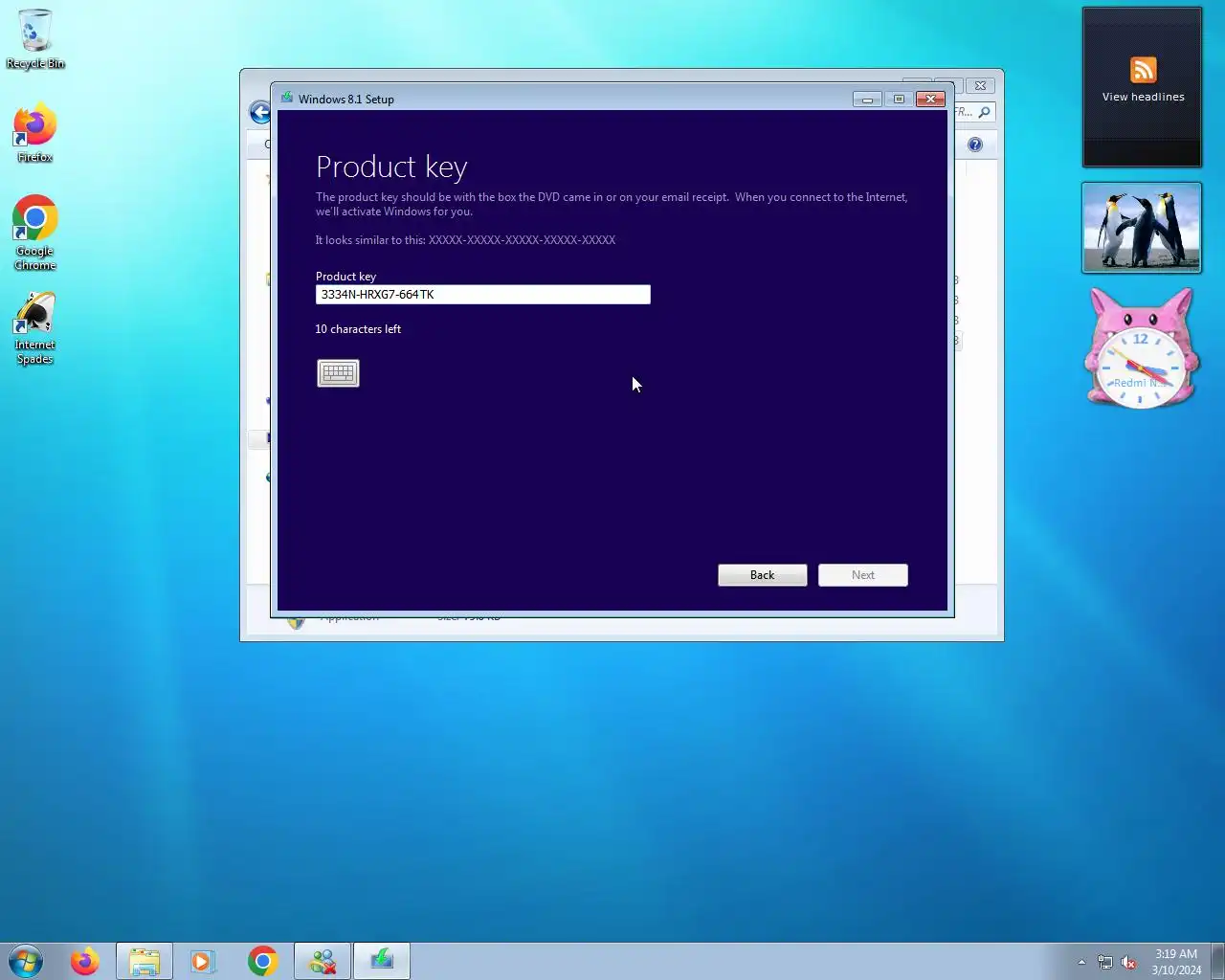
Task: Click the Next button in Setup
Action: (863, 575)
